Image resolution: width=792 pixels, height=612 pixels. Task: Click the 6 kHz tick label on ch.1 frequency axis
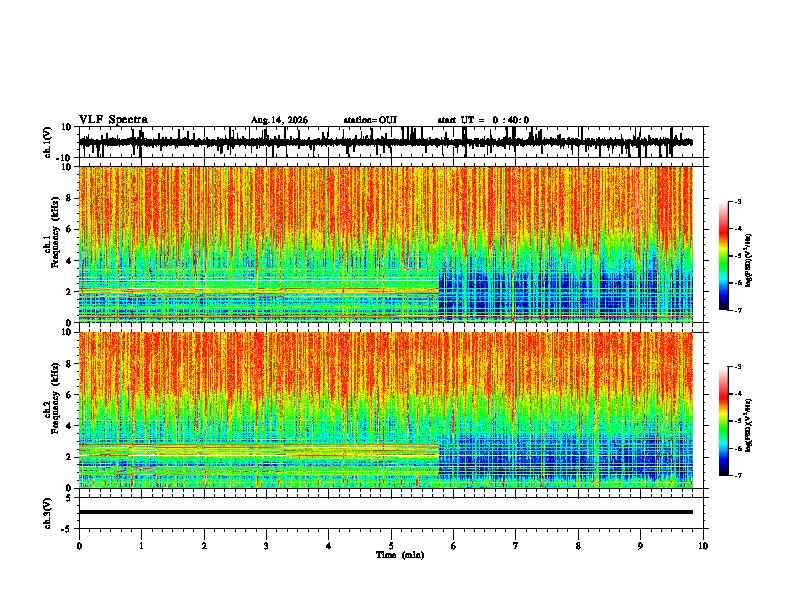tap(70, 230)
